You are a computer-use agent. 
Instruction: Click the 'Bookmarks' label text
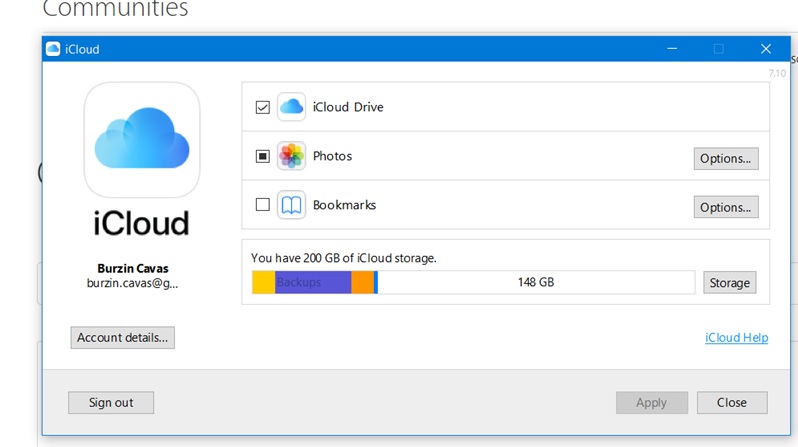(344, 205)
